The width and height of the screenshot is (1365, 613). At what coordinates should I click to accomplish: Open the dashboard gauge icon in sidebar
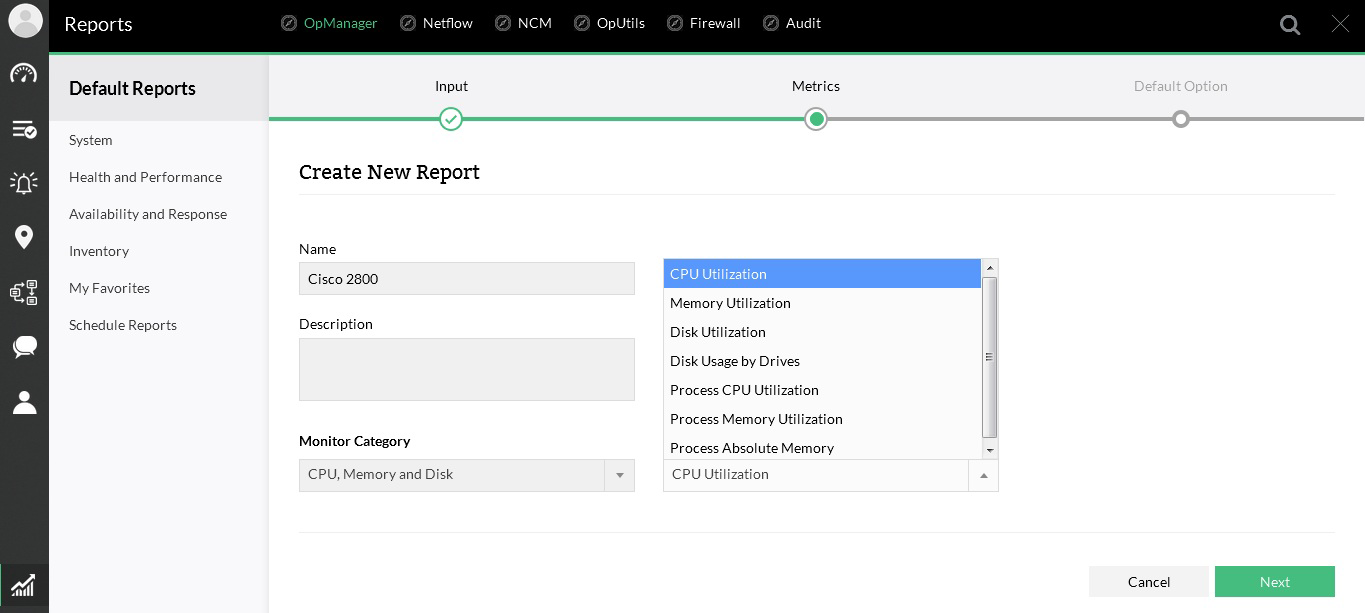24,74
